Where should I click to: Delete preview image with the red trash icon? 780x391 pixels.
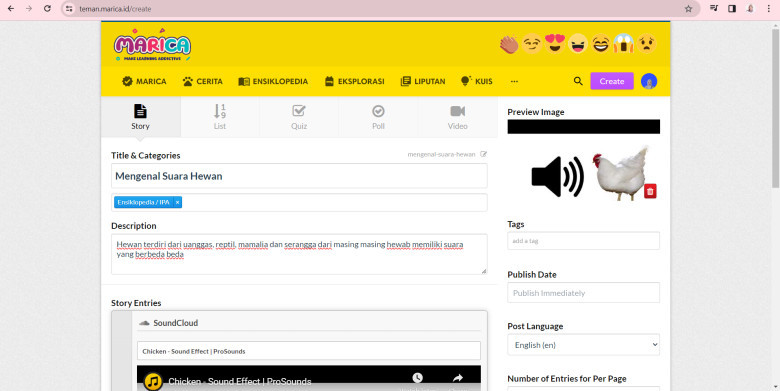coord(650,191)
